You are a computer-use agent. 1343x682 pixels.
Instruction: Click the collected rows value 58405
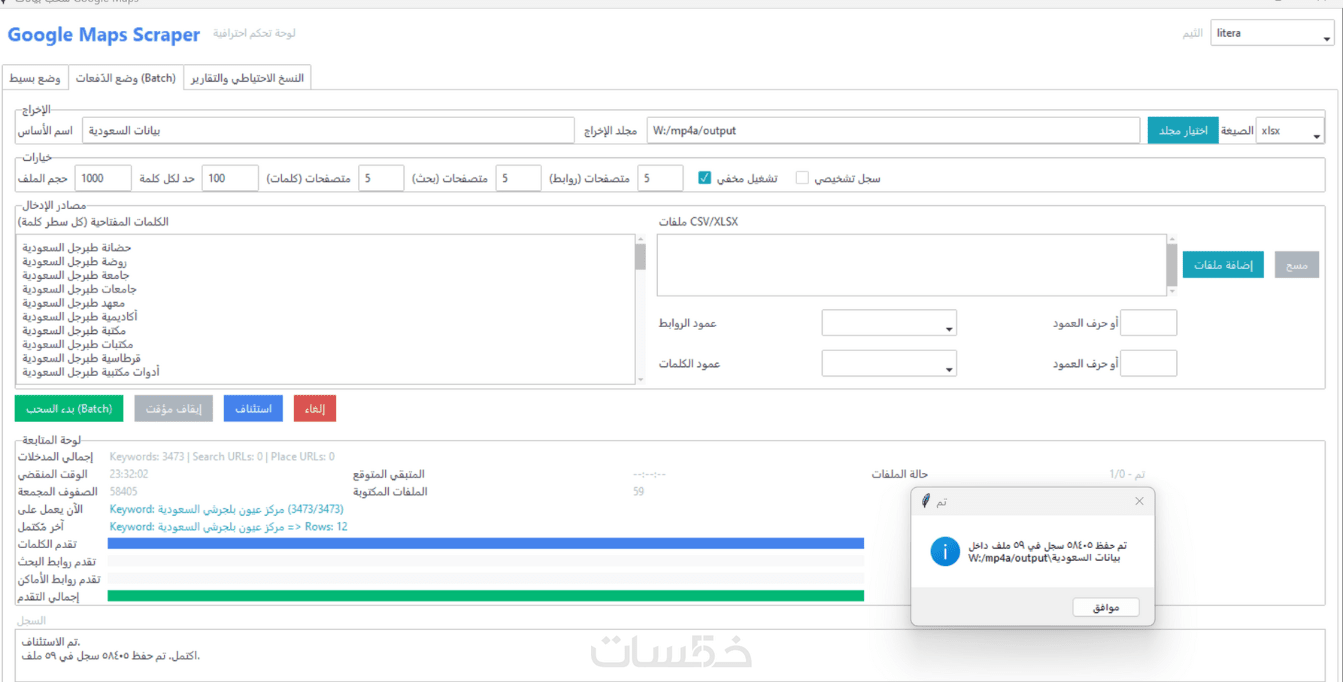(x=124, y=492)
